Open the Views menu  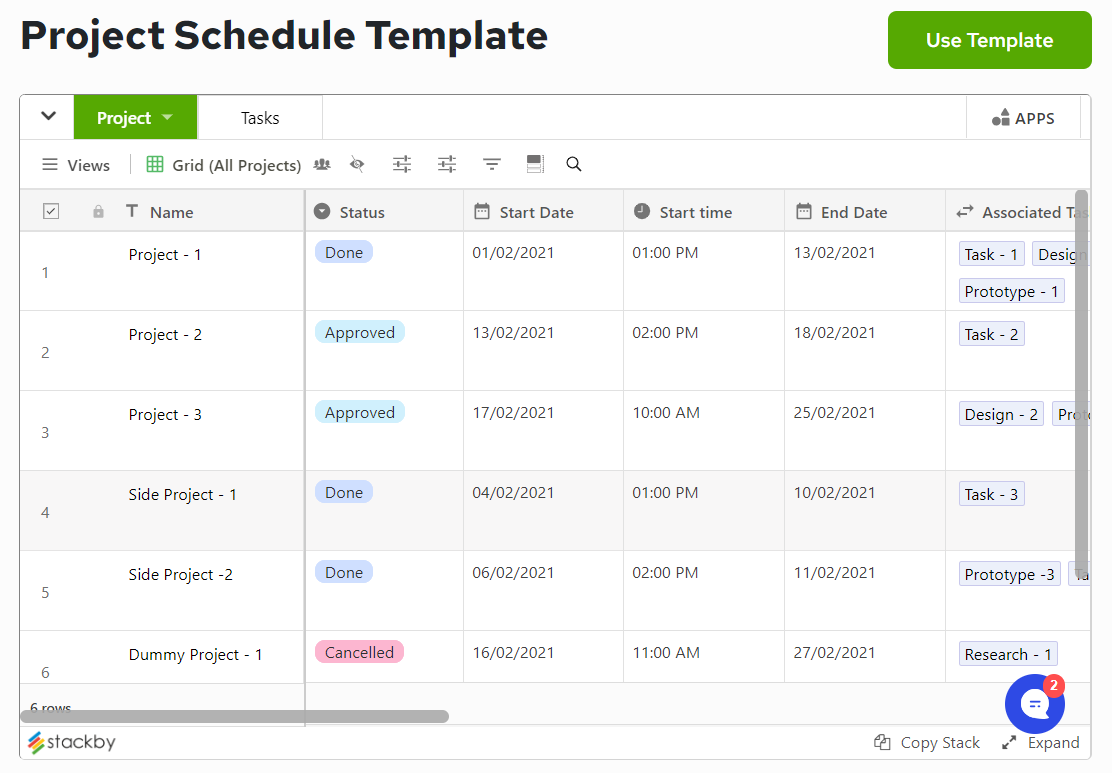(x=75, y=164)
